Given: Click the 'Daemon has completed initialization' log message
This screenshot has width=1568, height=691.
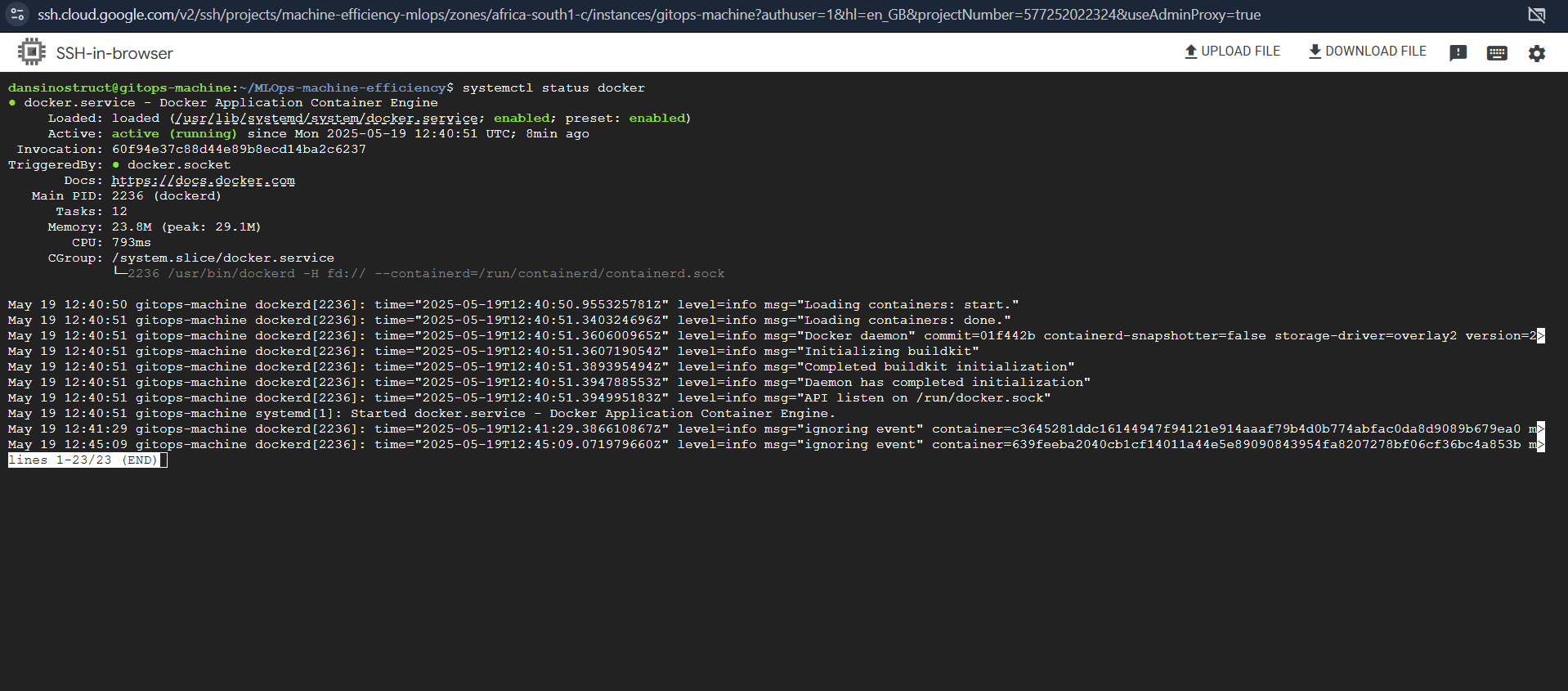Looking at the screenshot, I should tap(944, 383).
